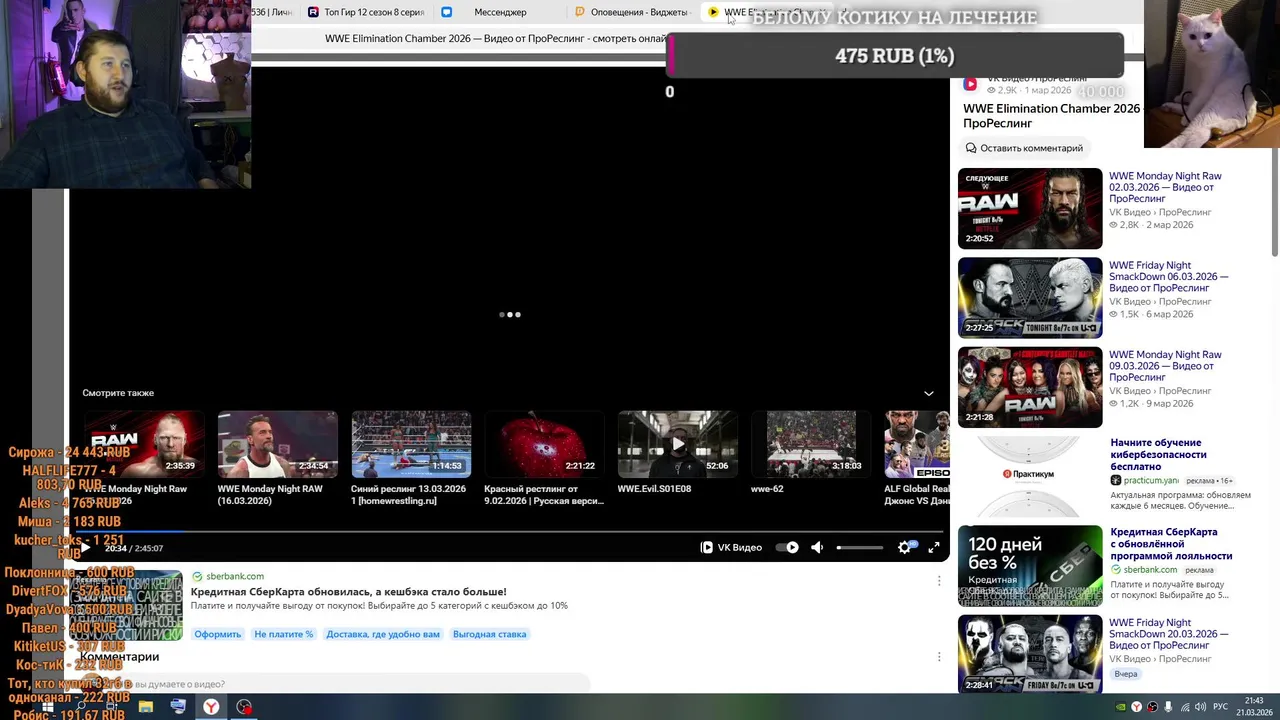Image resolution: width=1280 pixels, height=720 pixels.
Task: Open the wwe-62 suggested video
Action: pyautogui.click(x=811, y=444)
